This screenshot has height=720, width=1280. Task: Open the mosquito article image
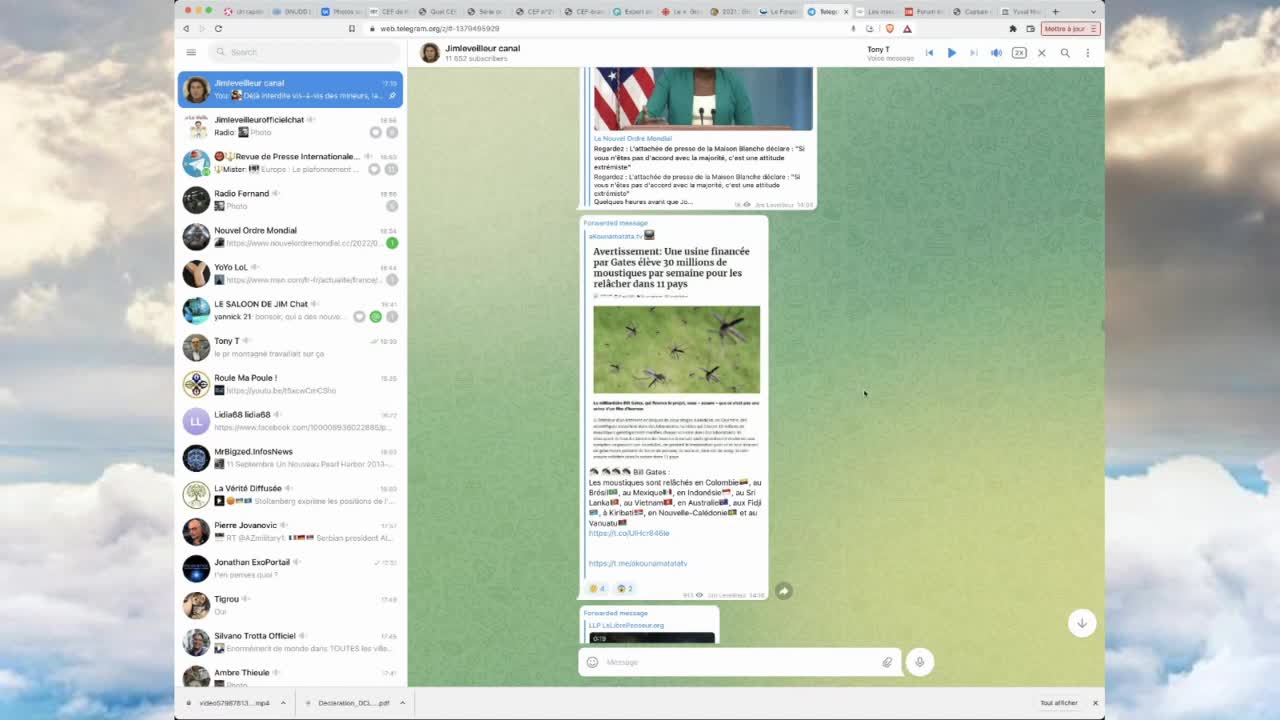click(x=676, y=349)
